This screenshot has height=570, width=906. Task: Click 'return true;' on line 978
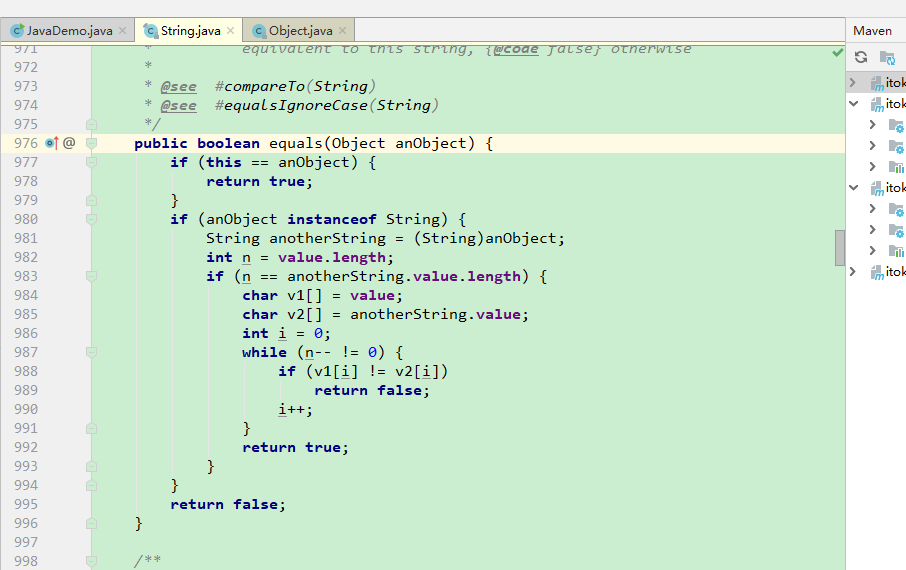pyautogui.click(x=259, y=182)
